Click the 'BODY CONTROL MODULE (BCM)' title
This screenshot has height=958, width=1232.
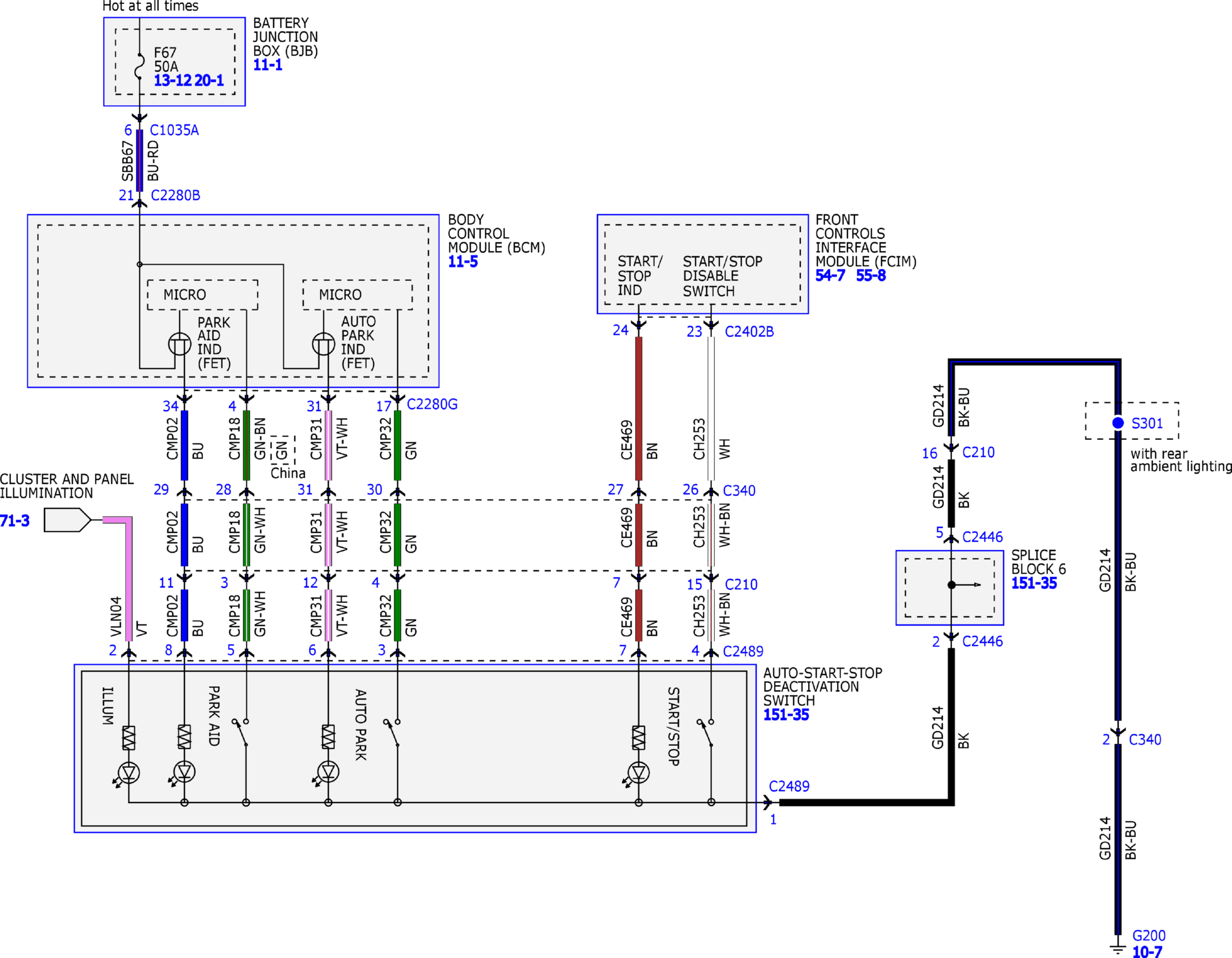pyautogui.click(x=497, y=234)
